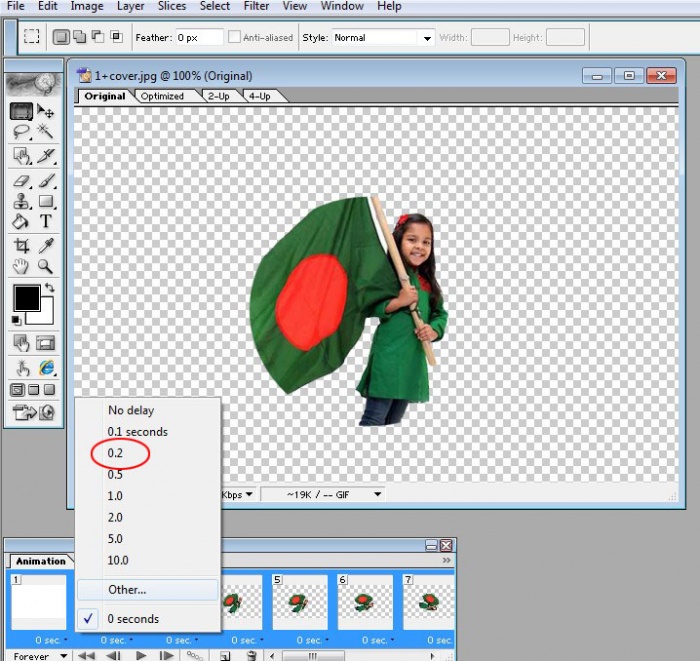Select the Eraser tool
This screenshot has width=700, height=661.
(21, 181)
